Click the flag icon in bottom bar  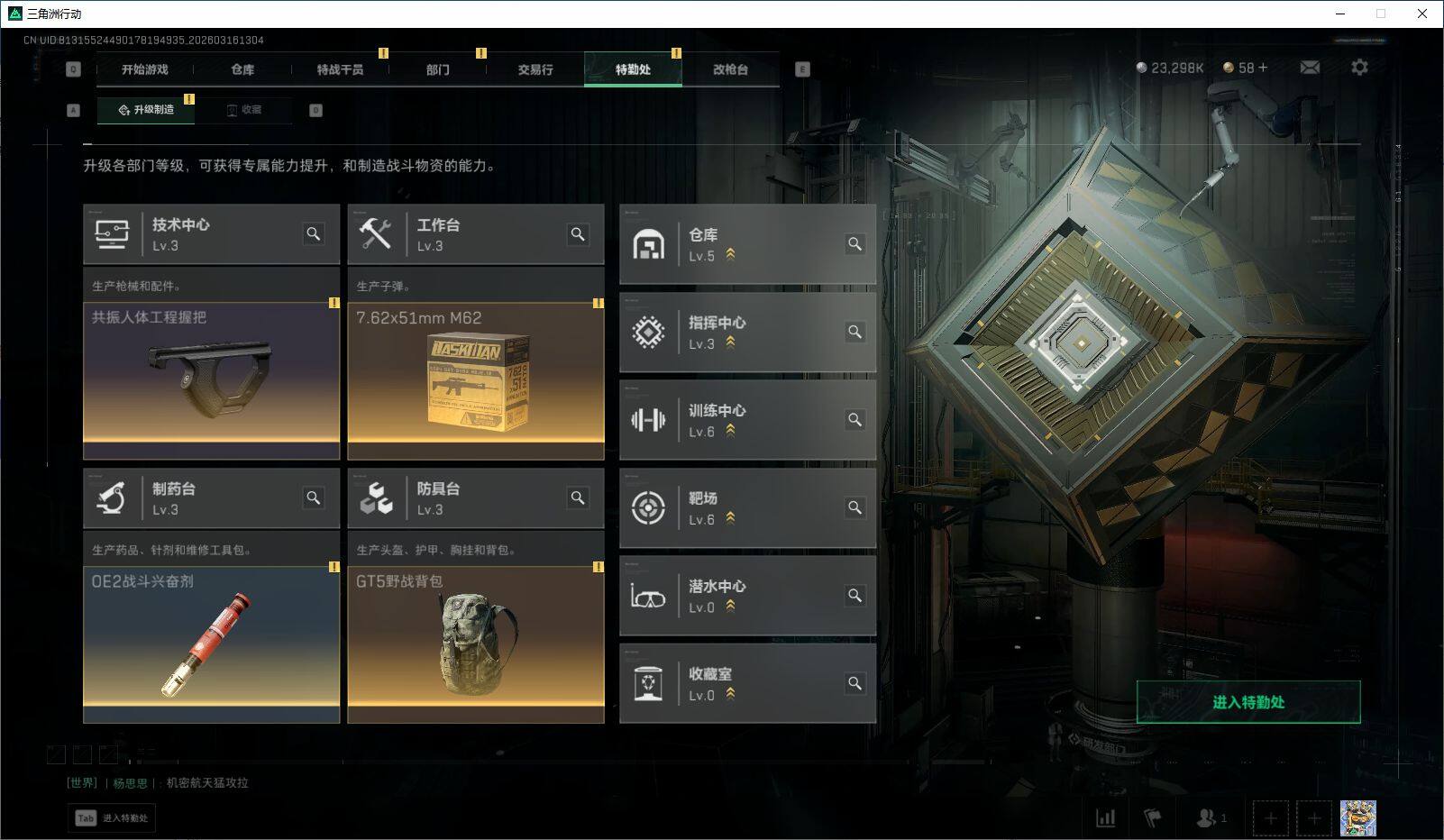point(1153,817)
